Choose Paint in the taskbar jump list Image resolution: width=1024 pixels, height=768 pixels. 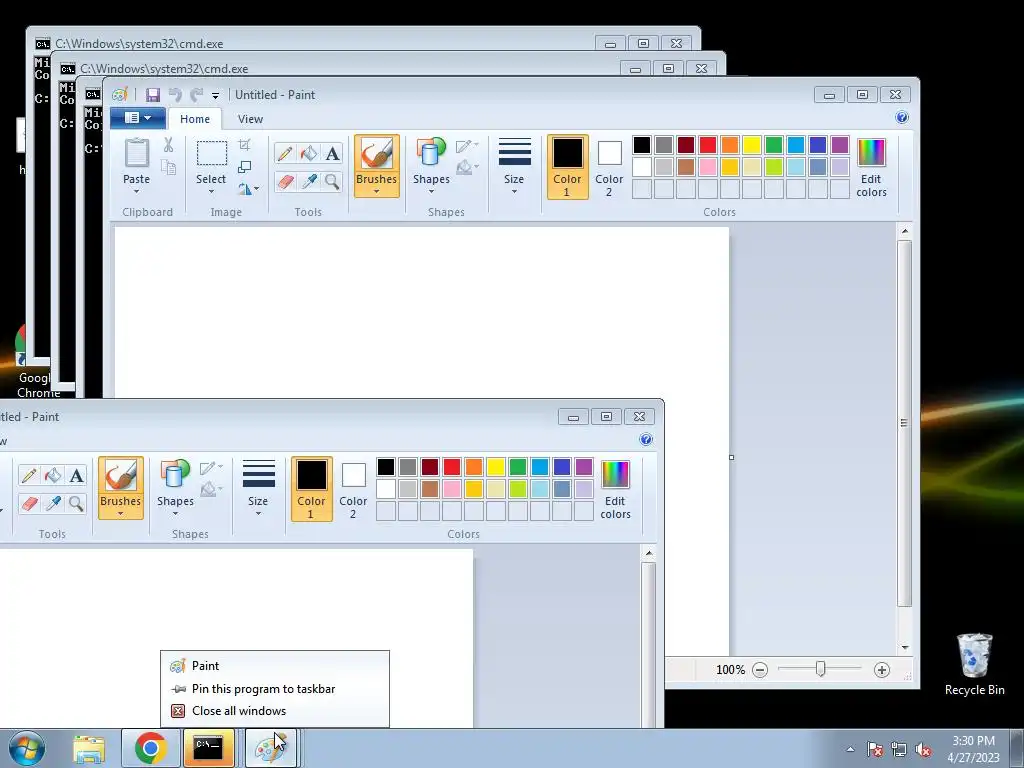[x=274, y=665]
